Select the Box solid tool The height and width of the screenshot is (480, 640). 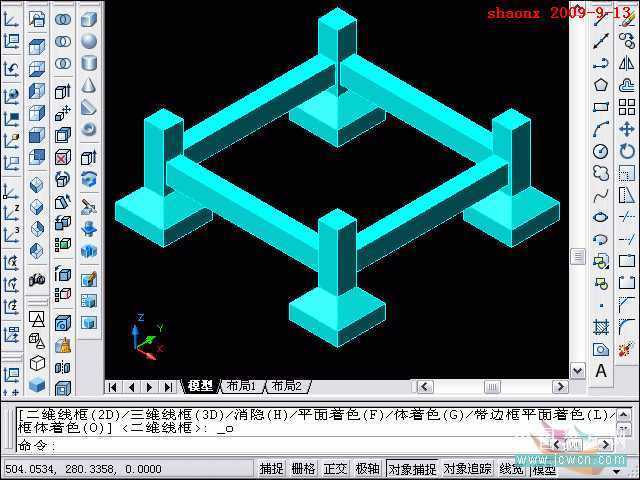[89, 19]
